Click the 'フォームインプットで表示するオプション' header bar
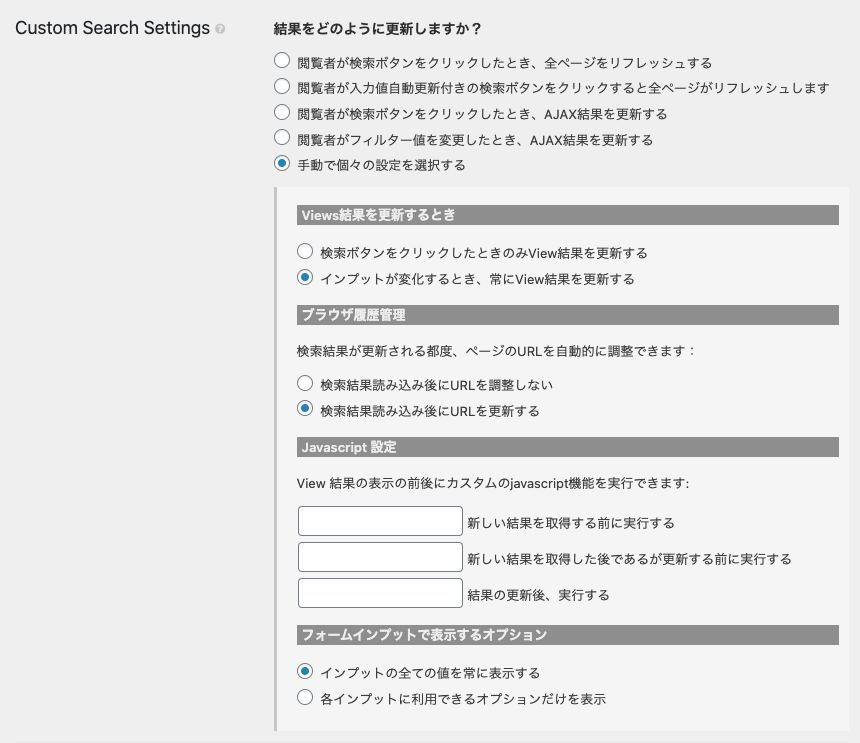860x743 pixels. (x=568, y=635)
